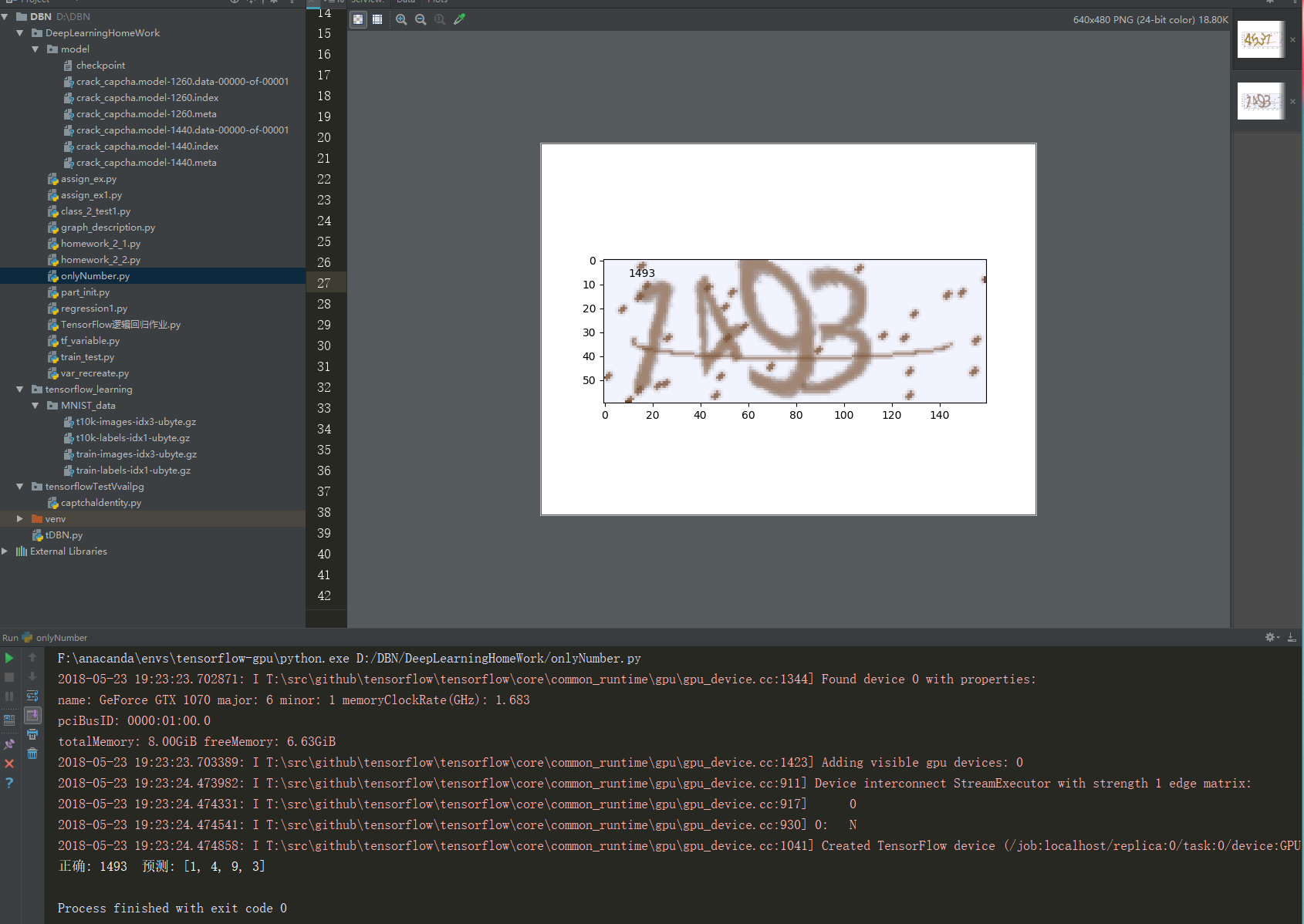
Task: Click the blue help question mark icon
Action: click(9, 783)
